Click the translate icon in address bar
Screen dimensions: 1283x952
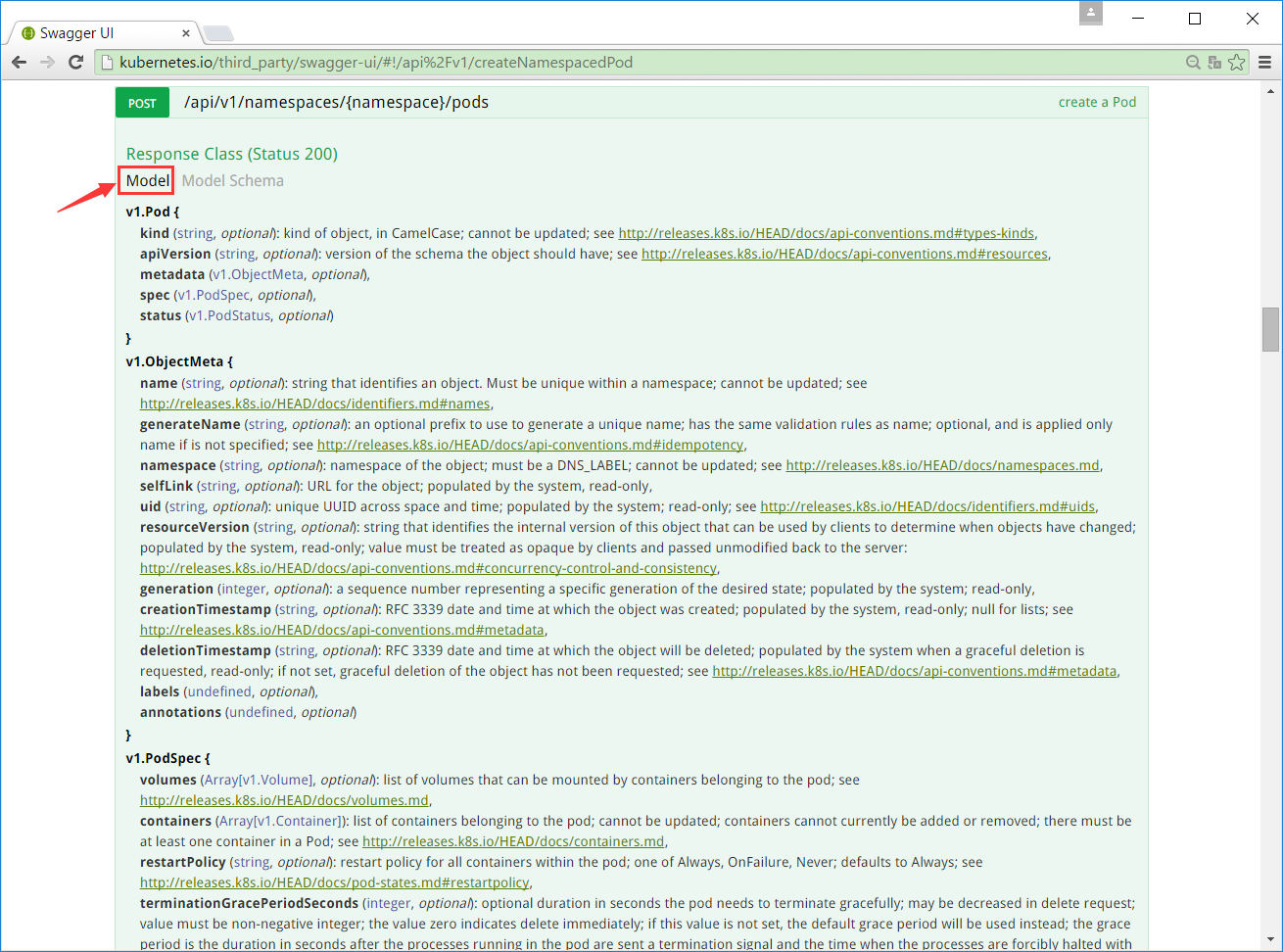tap(1214, 62)
